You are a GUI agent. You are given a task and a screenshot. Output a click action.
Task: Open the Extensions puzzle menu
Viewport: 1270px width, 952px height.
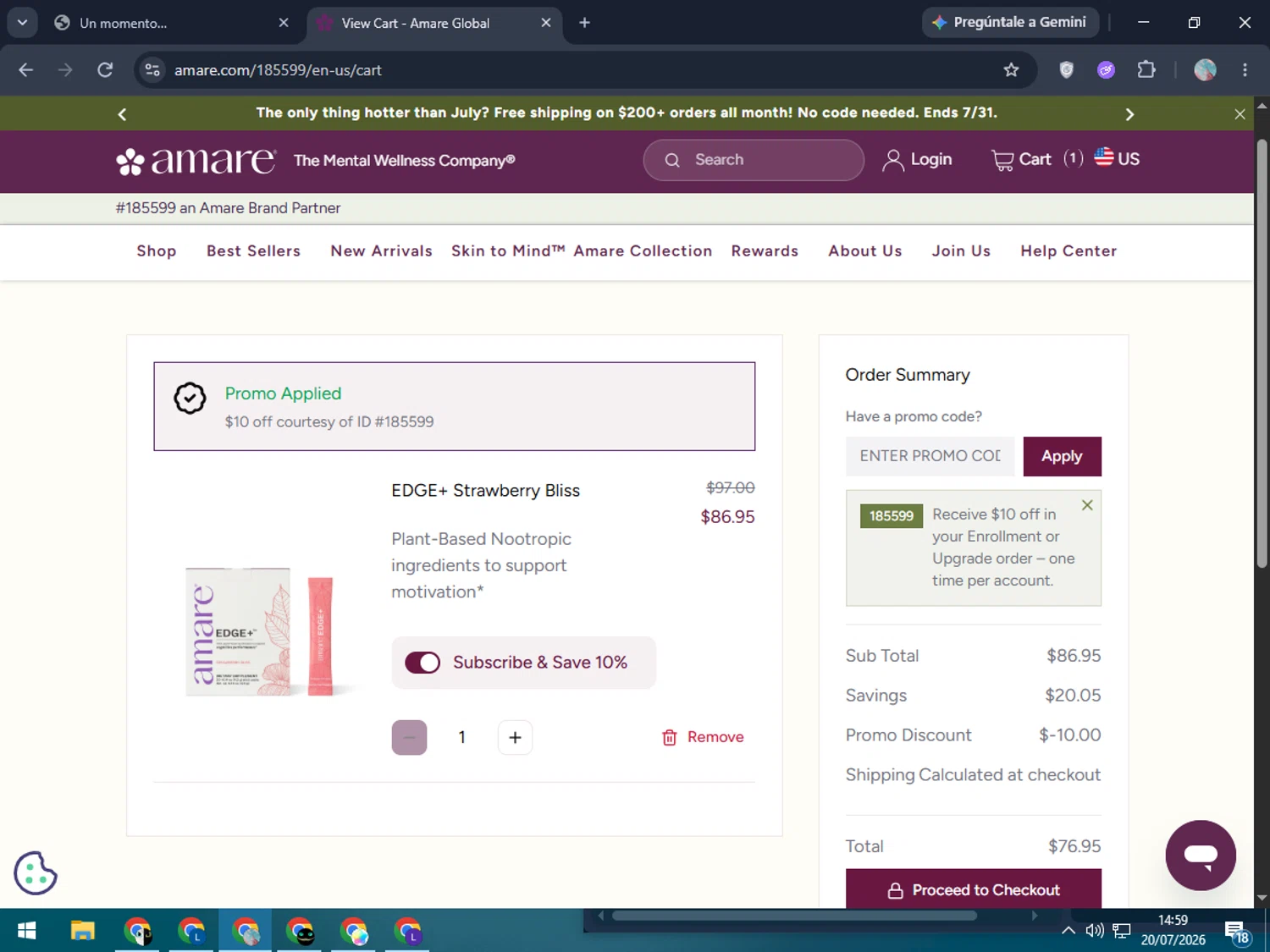click(x=1146, y=70)
